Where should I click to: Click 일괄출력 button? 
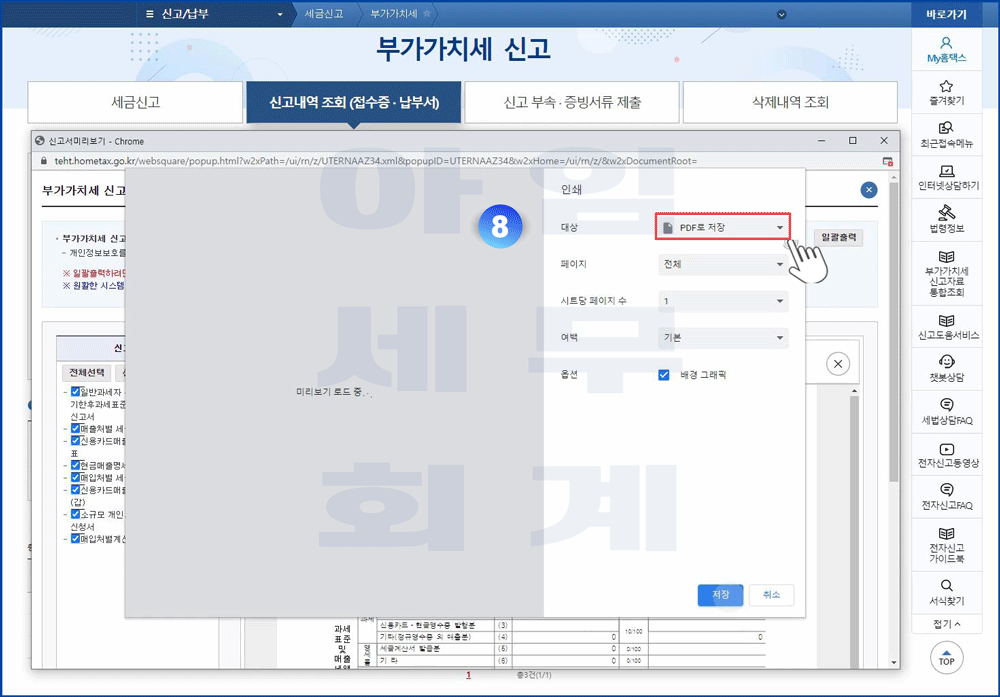pos(838,237)
